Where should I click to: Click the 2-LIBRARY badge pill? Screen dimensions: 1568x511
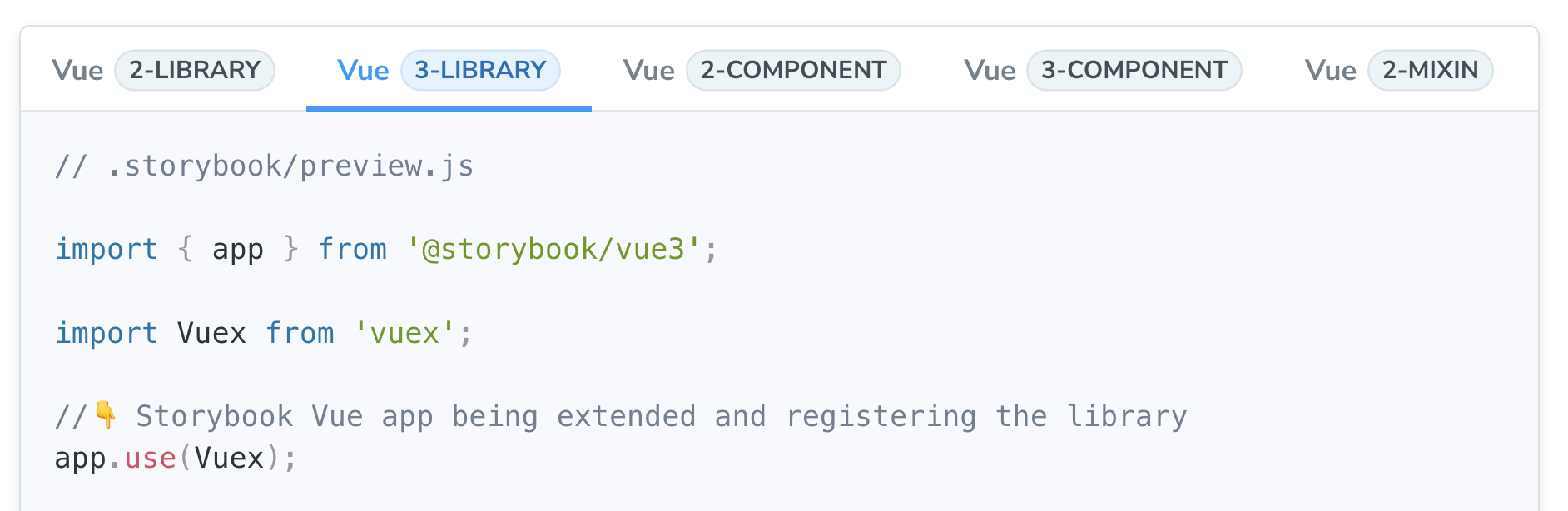pos(195,70)
